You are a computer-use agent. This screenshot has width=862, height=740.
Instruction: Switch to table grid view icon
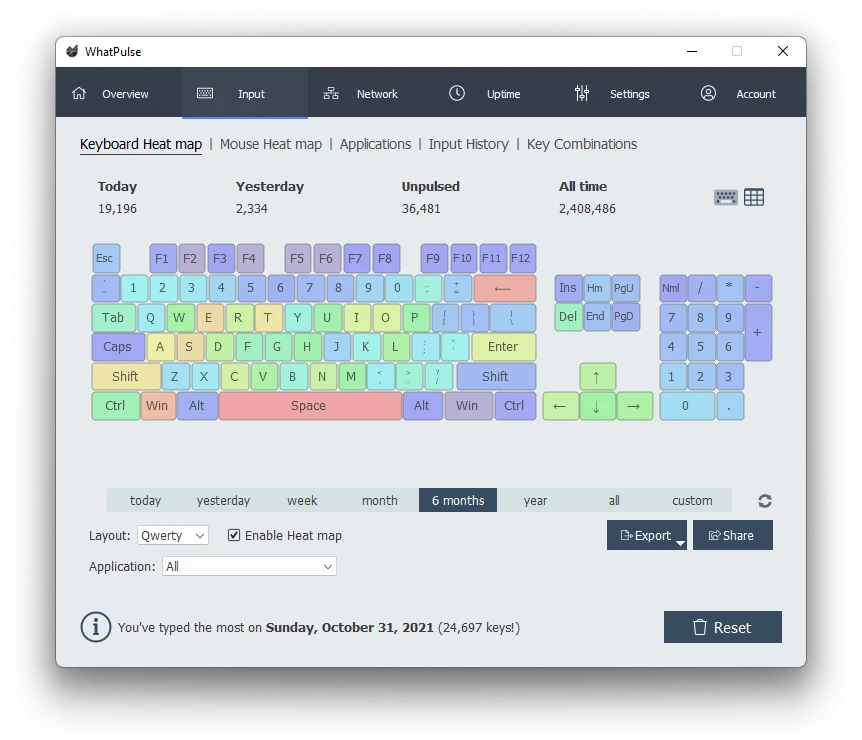(x=754, y=197)
